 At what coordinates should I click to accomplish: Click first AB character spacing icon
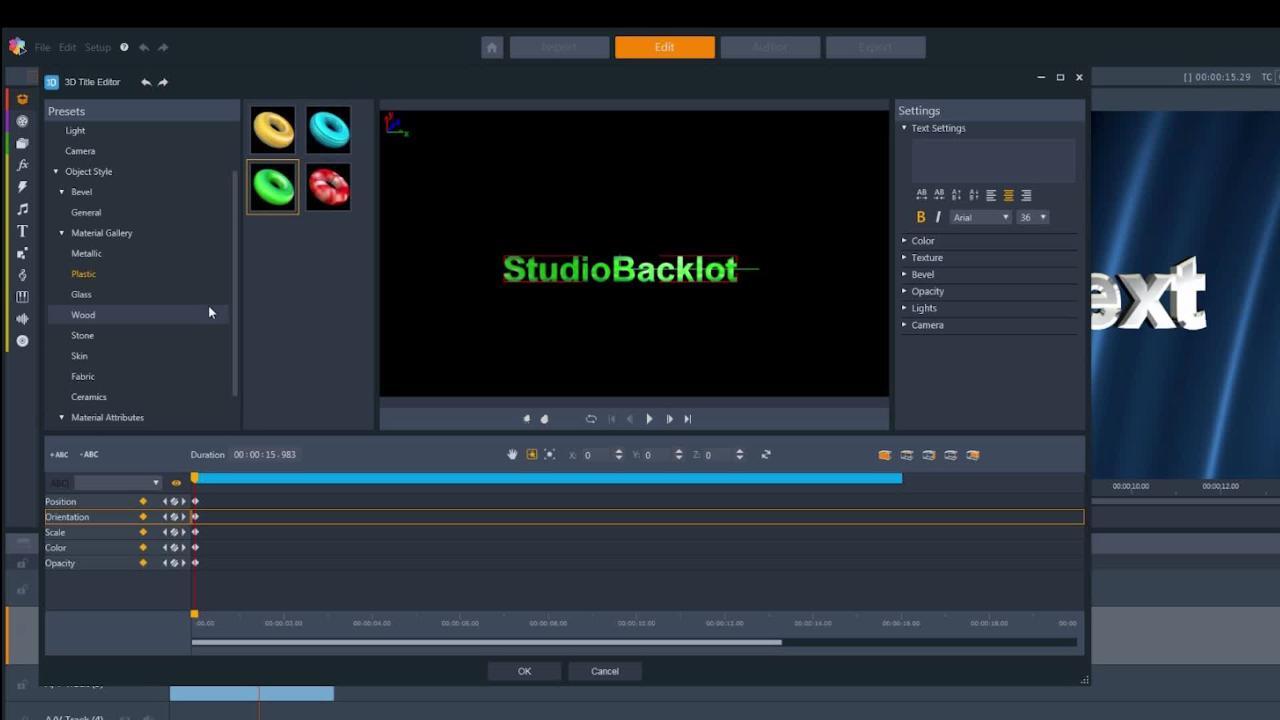[921, 195]
